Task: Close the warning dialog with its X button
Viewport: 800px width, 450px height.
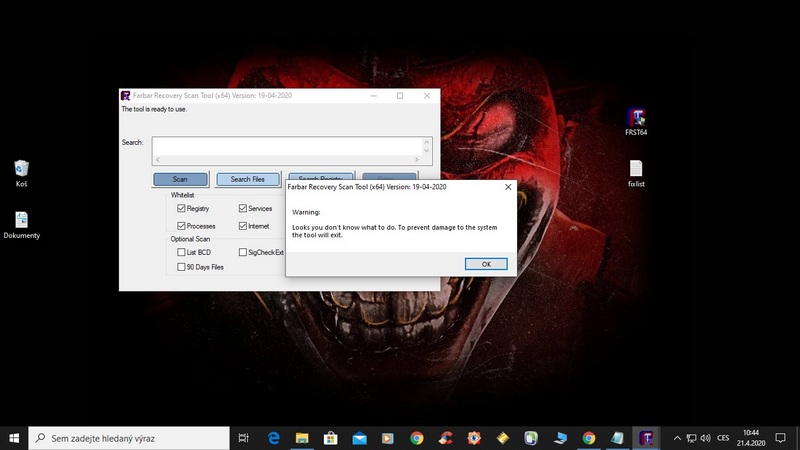Action: click(508, 187)
